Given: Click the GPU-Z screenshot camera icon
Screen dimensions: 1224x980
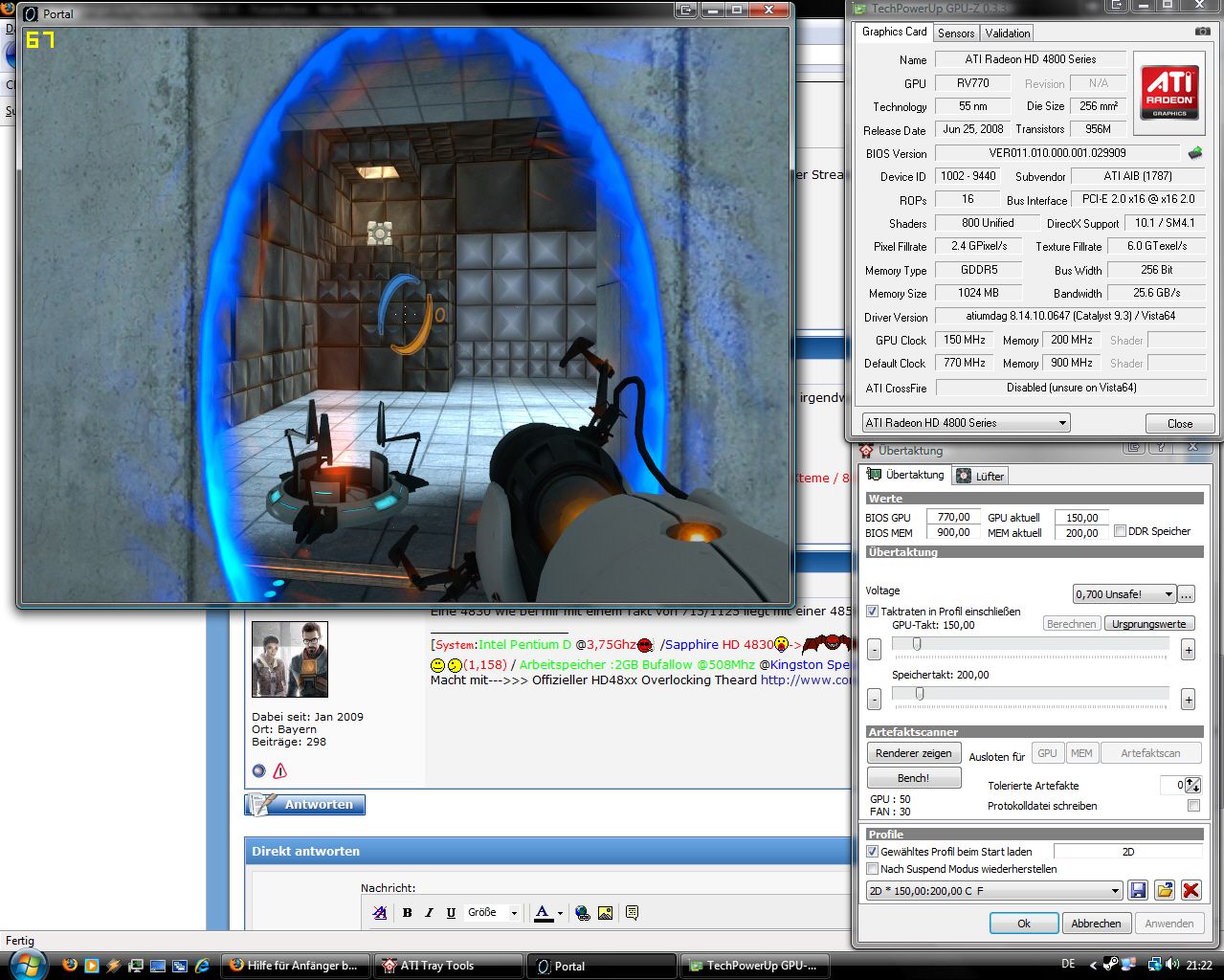Looking at the screenshot, I should (x=1203, y=32).
